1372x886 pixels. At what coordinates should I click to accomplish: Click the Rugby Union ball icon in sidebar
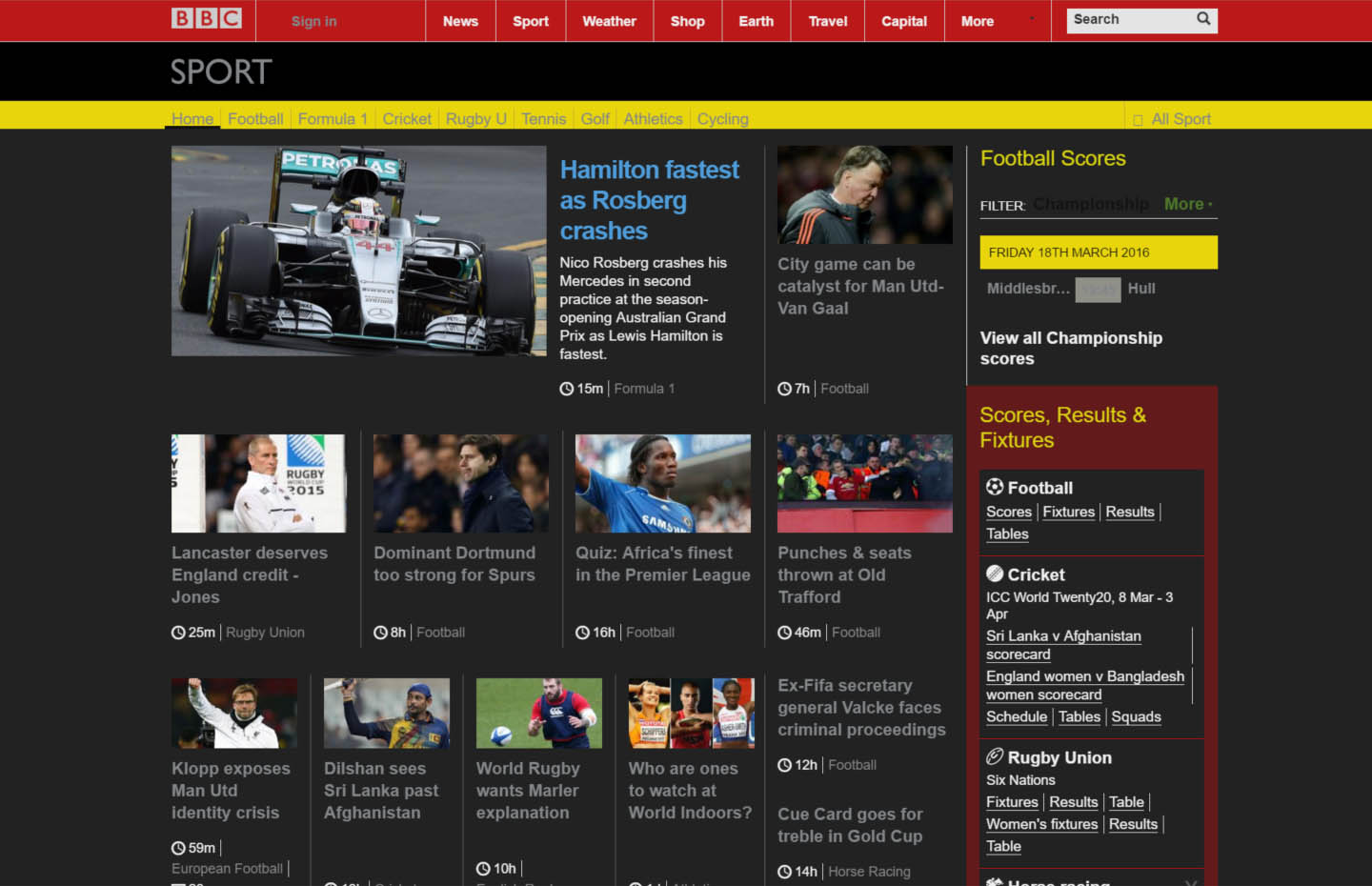pos(994,757)
